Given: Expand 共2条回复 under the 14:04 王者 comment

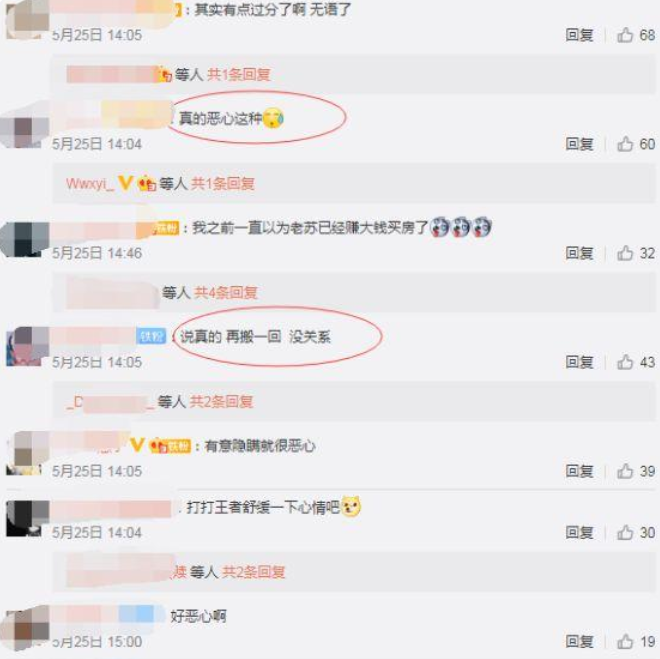Looking at the screenshot, I should 253,572.
